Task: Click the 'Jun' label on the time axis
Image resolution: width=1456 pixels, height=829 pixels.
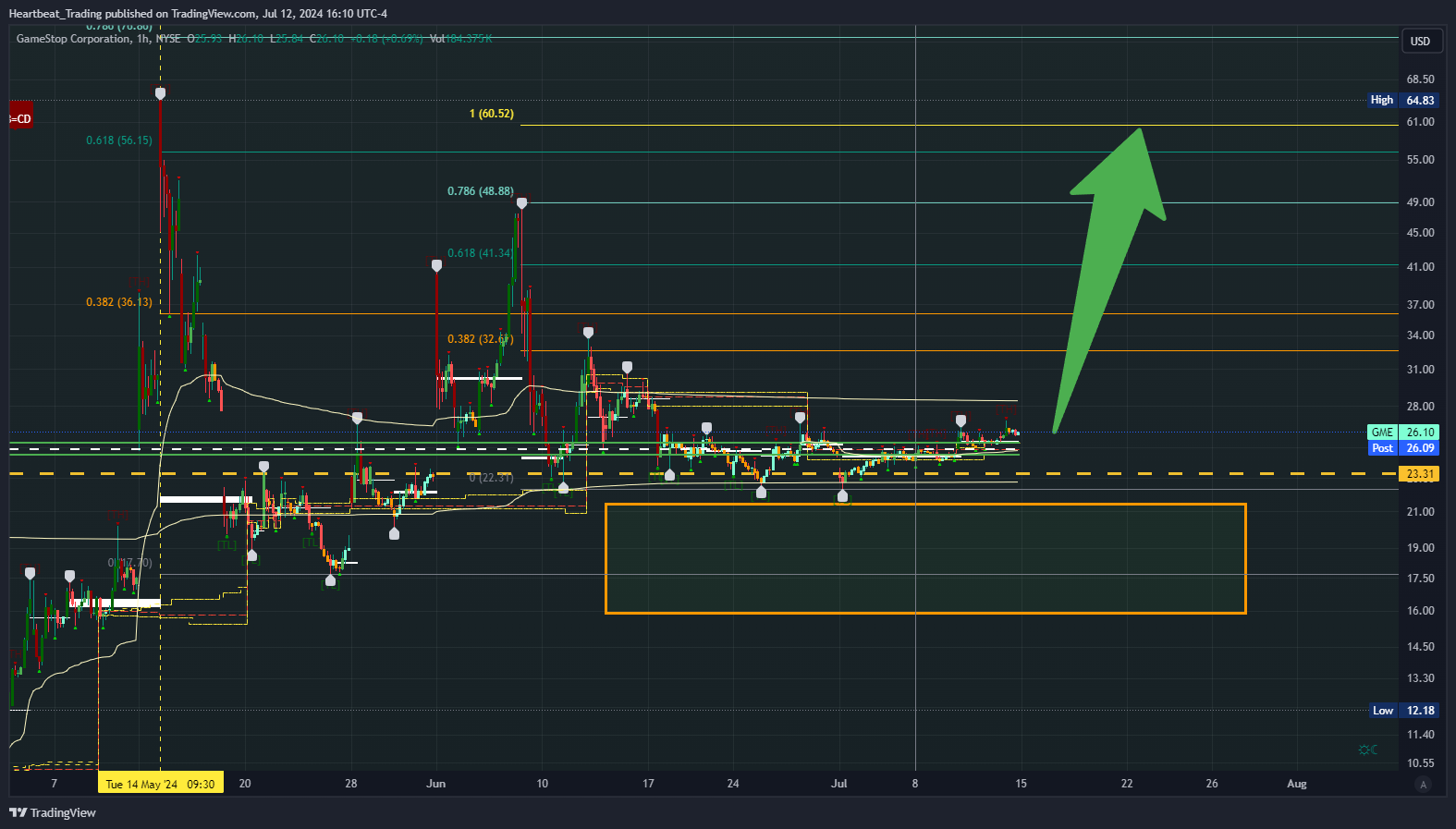Action: (436, 784)
